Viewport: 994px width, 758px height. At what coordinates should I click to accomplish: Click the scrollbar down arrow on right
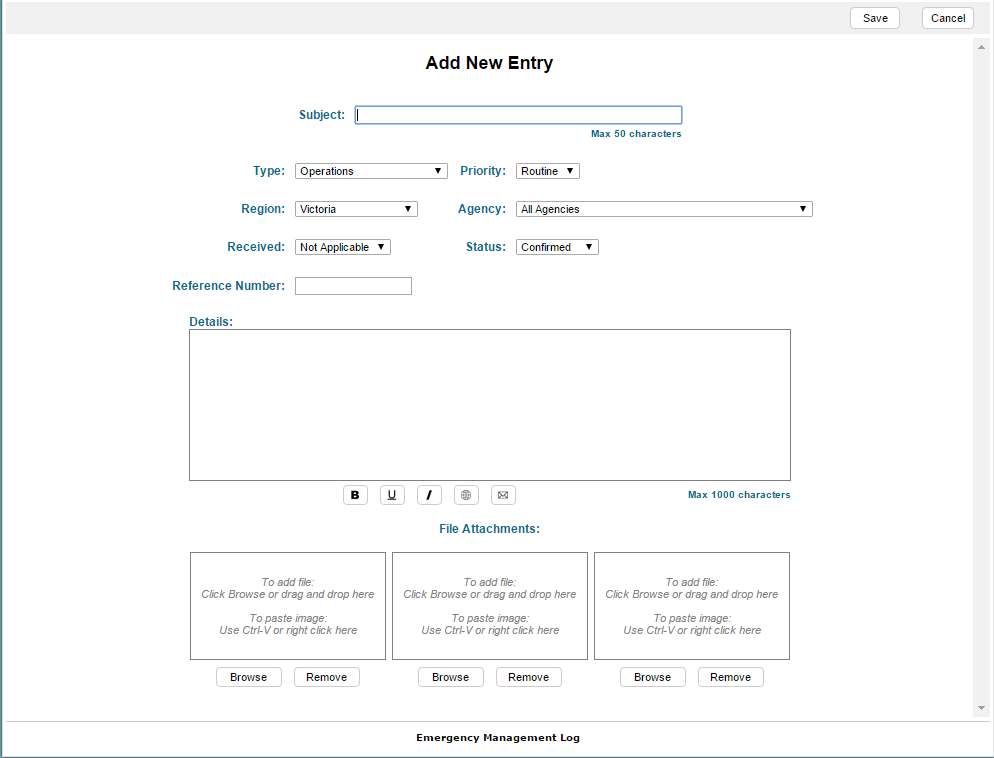[x=981, y=708]
